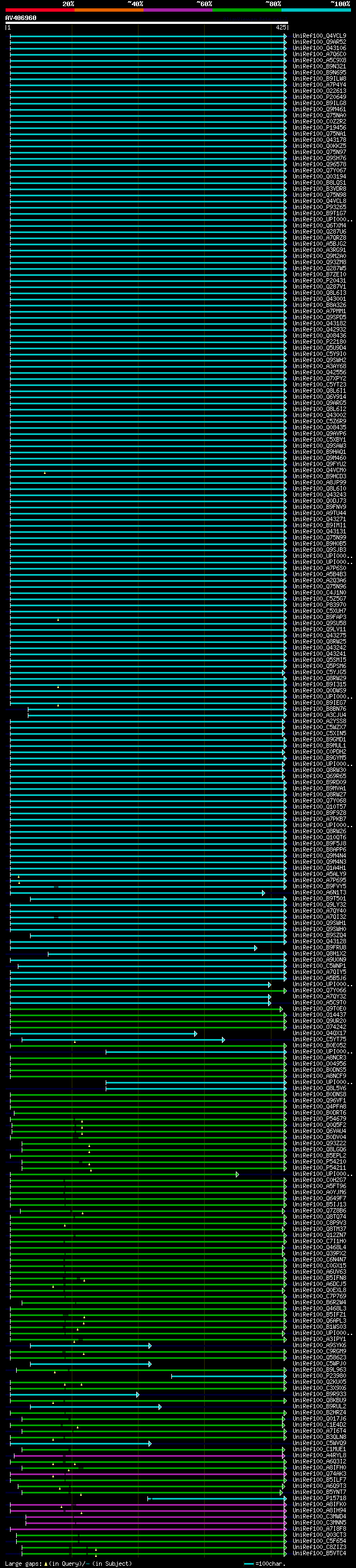The image size is (356, 1568).
Task: Open hit UniRef100_O22613
Action: [319, 91]
